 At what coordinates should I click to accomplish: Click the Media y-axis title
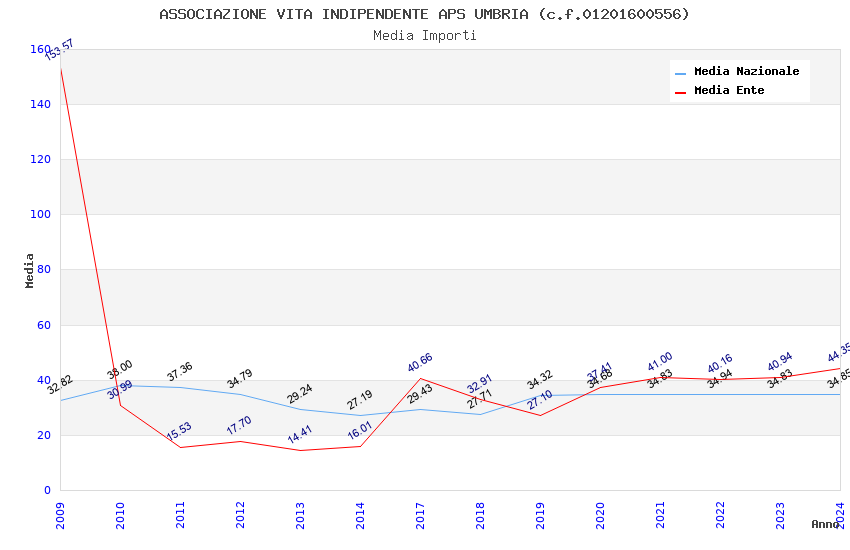point(29,270)
